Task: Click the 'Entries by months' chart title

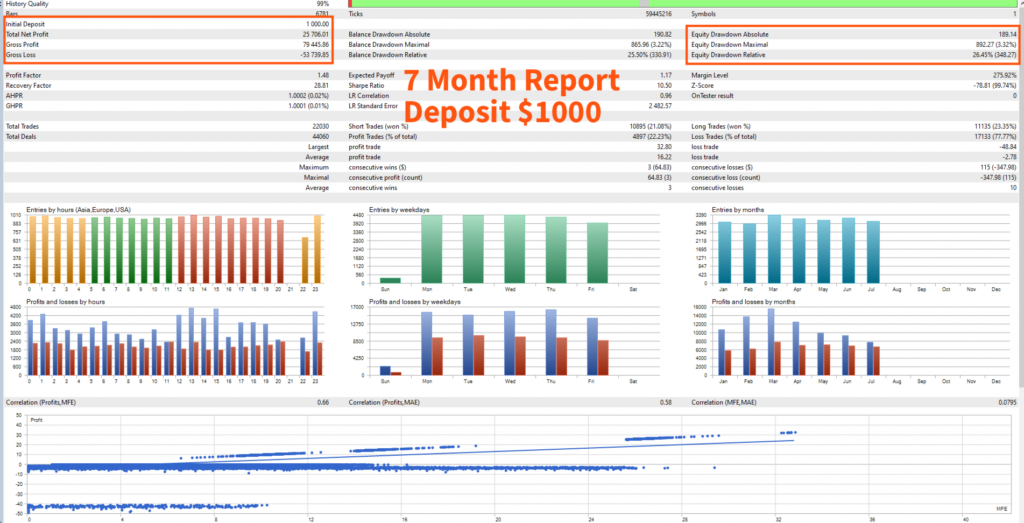Action: pyautogui.click(x=739, y=210)
